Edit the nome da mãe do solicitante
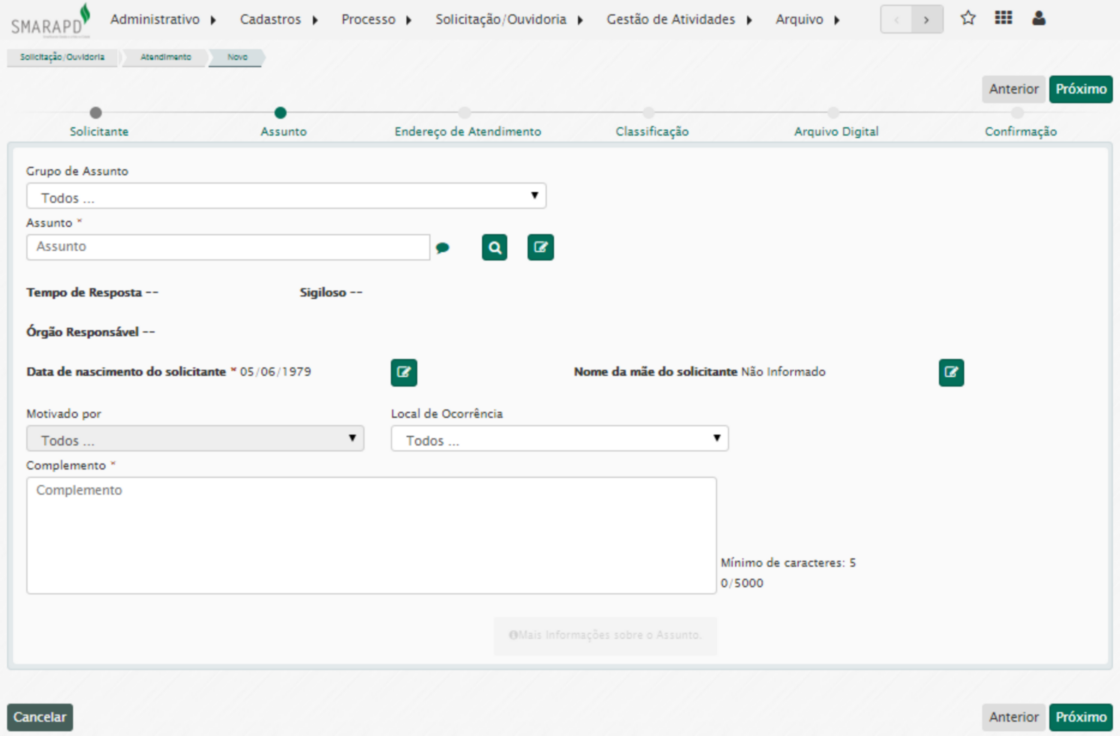Image resolution: width=1120 pixels, height=736 pixels. coord(951,373)
